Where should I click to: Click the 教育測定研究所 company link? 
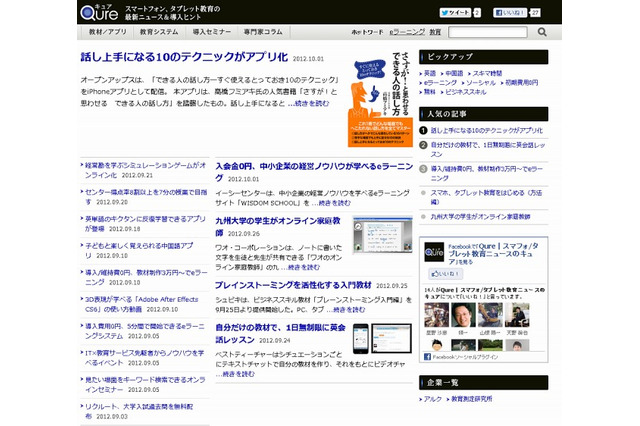471,399
